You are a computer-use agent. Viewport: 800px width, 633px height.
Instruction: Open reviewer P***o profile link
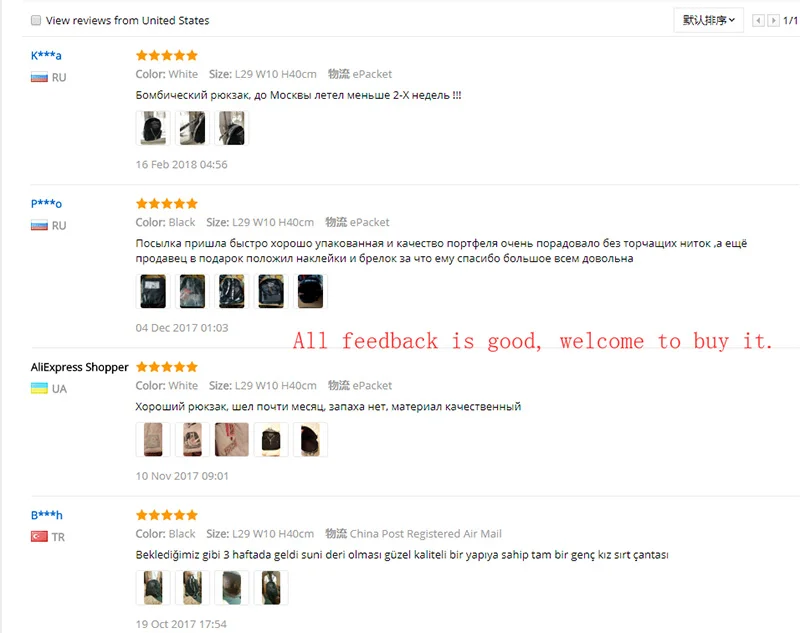(46, 204)
